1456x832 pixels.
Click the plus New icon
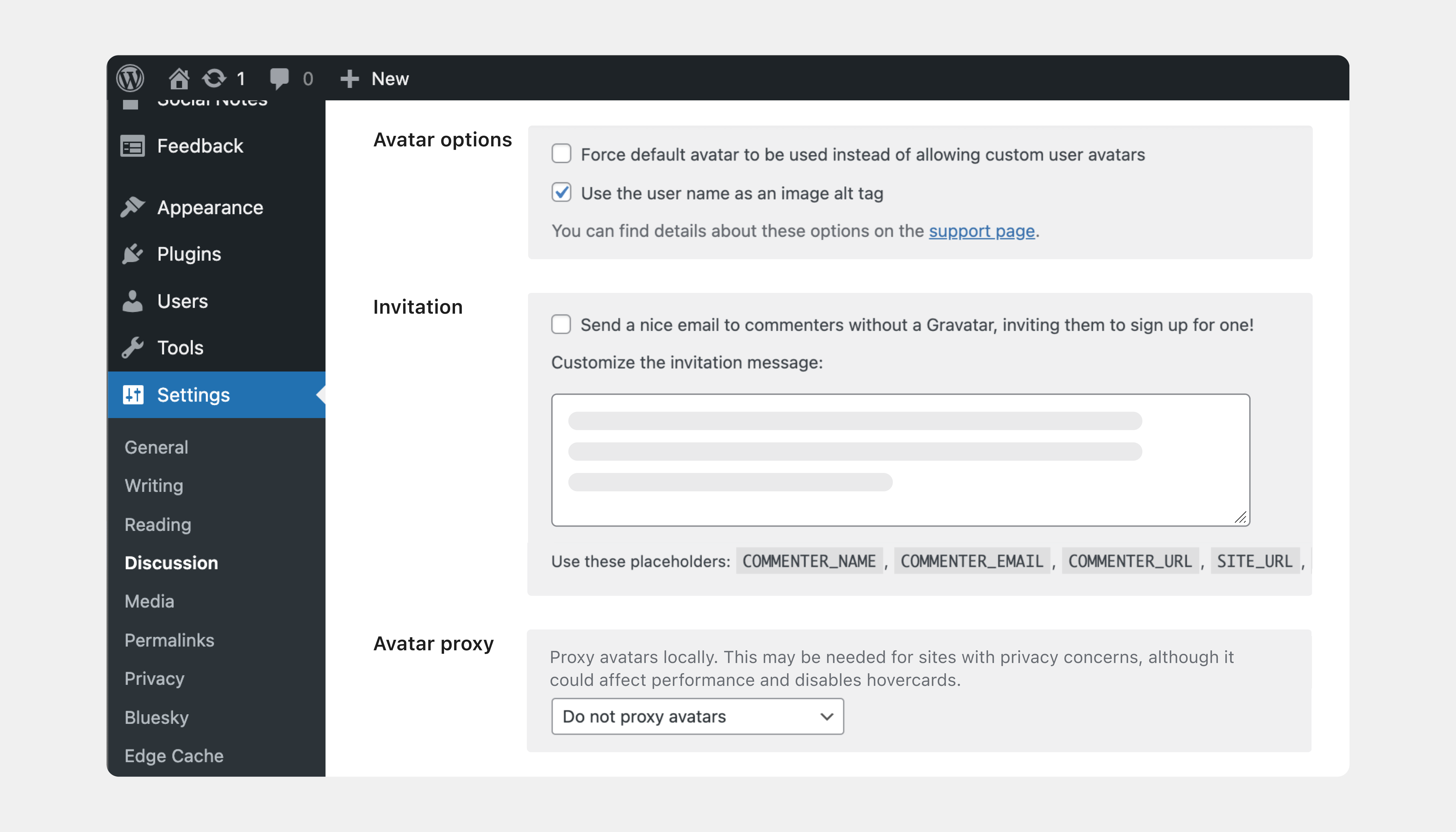pyautogui.click(x=349, y=78)
